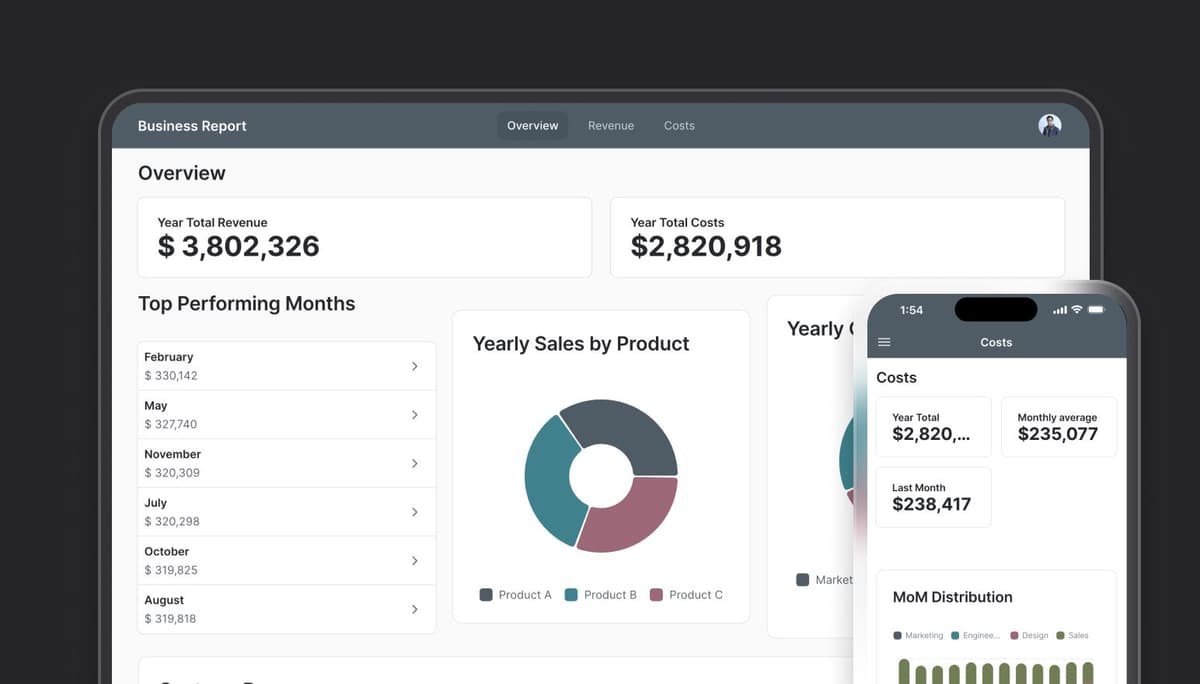Image resolution: width=1200 pixels, height=684 pixels.
Task: Click the Product A legend swatch
Action: (486, 595)
